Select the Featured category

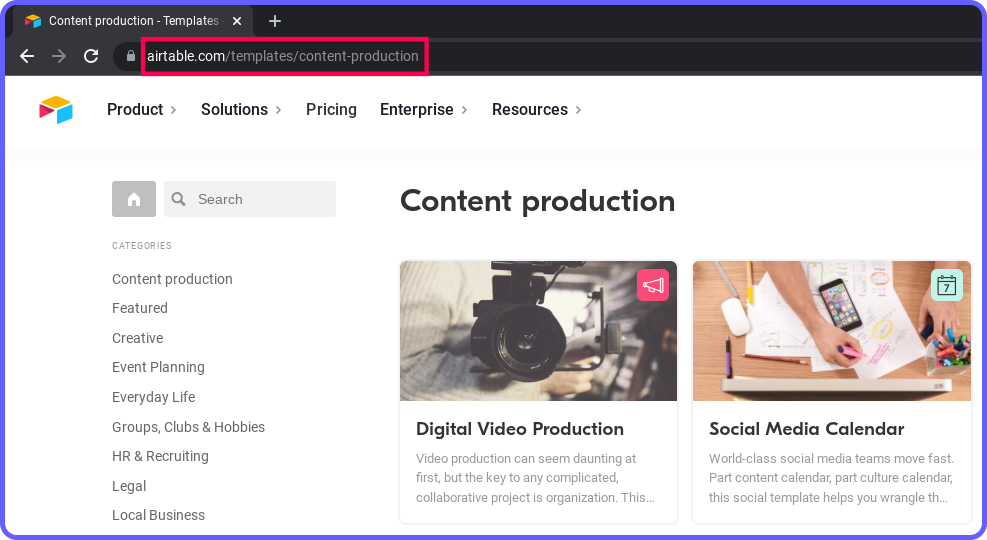pos(140,308)
